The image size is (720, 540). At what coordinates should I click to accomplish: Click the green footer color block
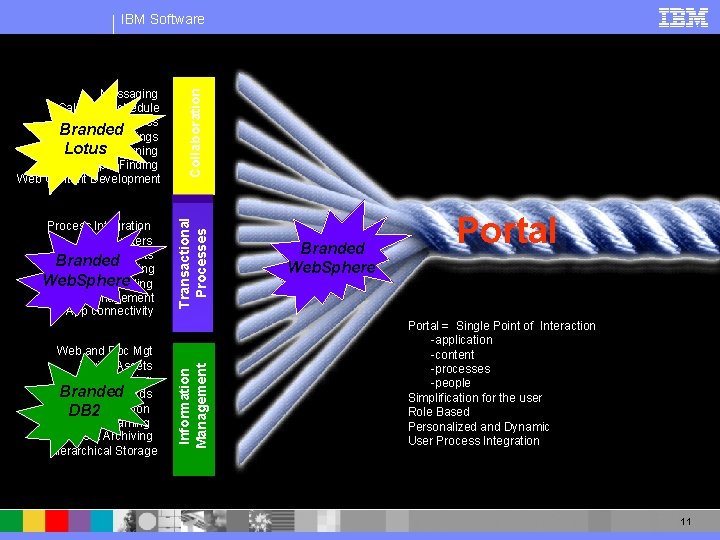[x=11, y=521]
